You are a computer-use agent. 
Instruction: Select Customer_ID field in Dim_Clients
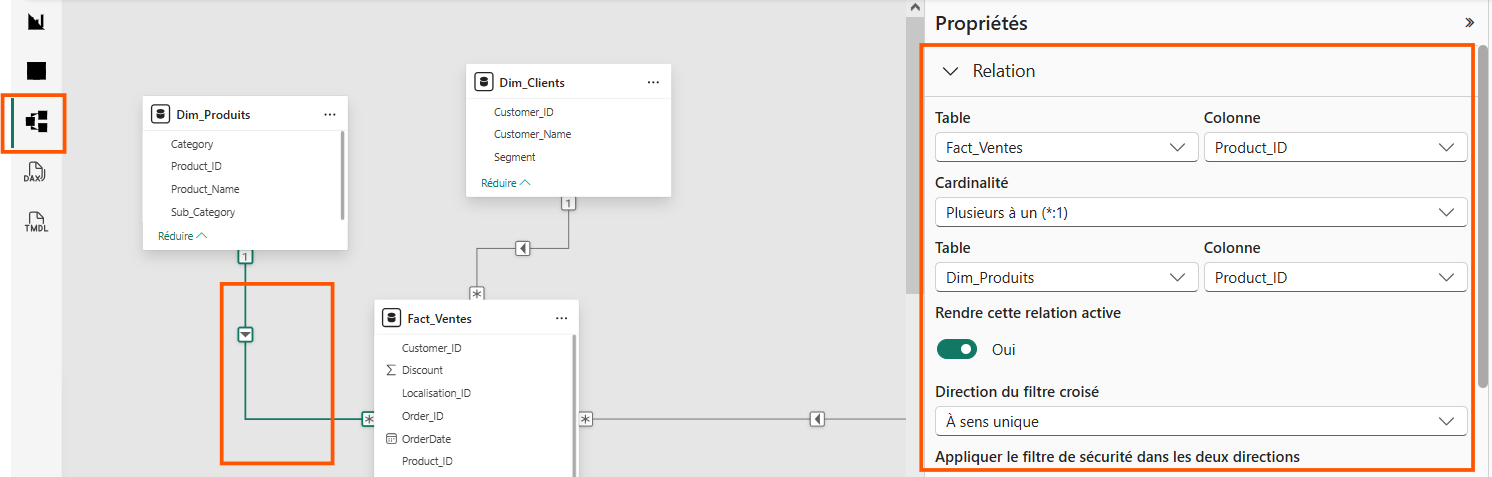coord(523,113)
